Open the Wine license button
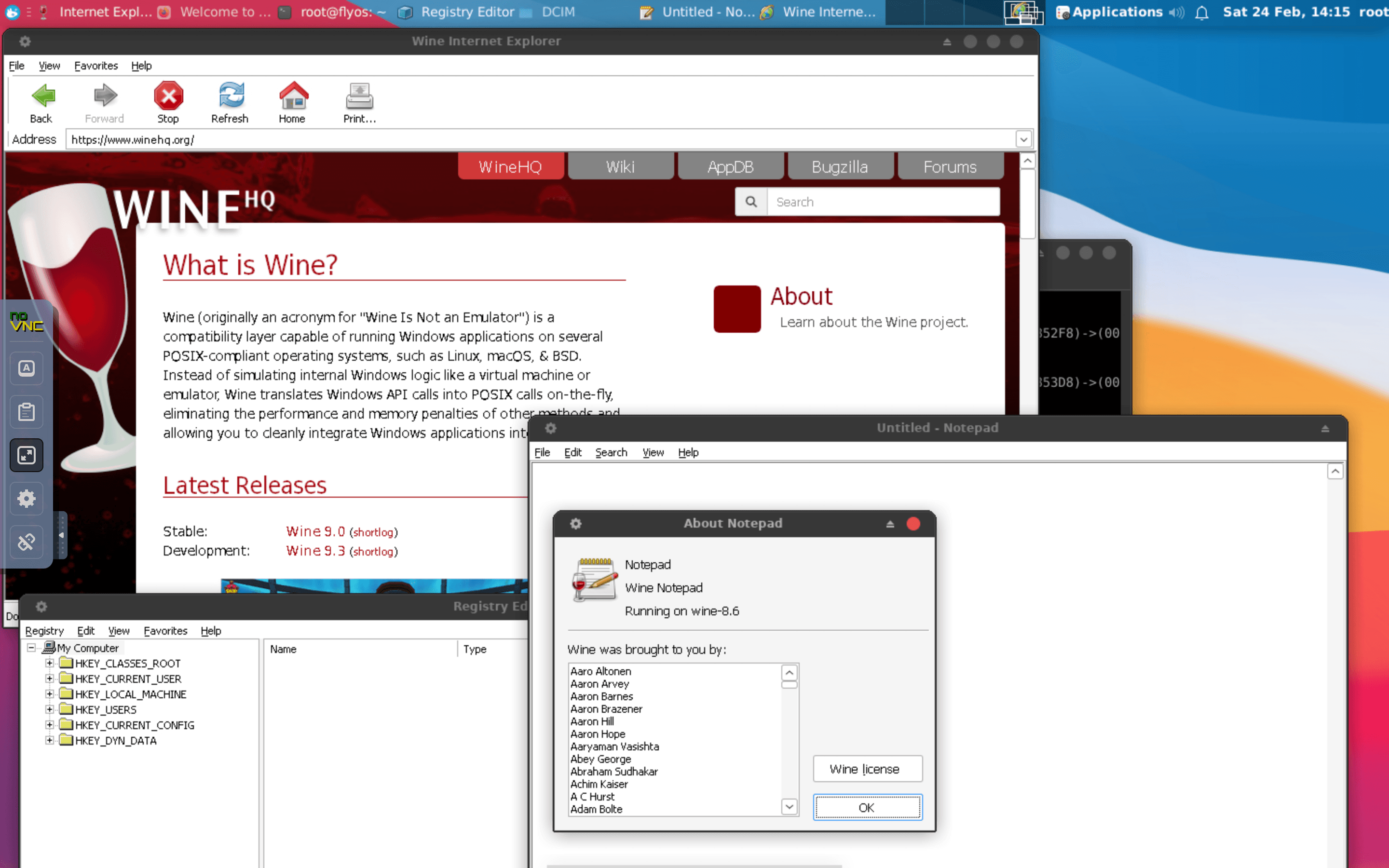The height and width of the screenshot is (868, 1389). click(x=867, y=769)
